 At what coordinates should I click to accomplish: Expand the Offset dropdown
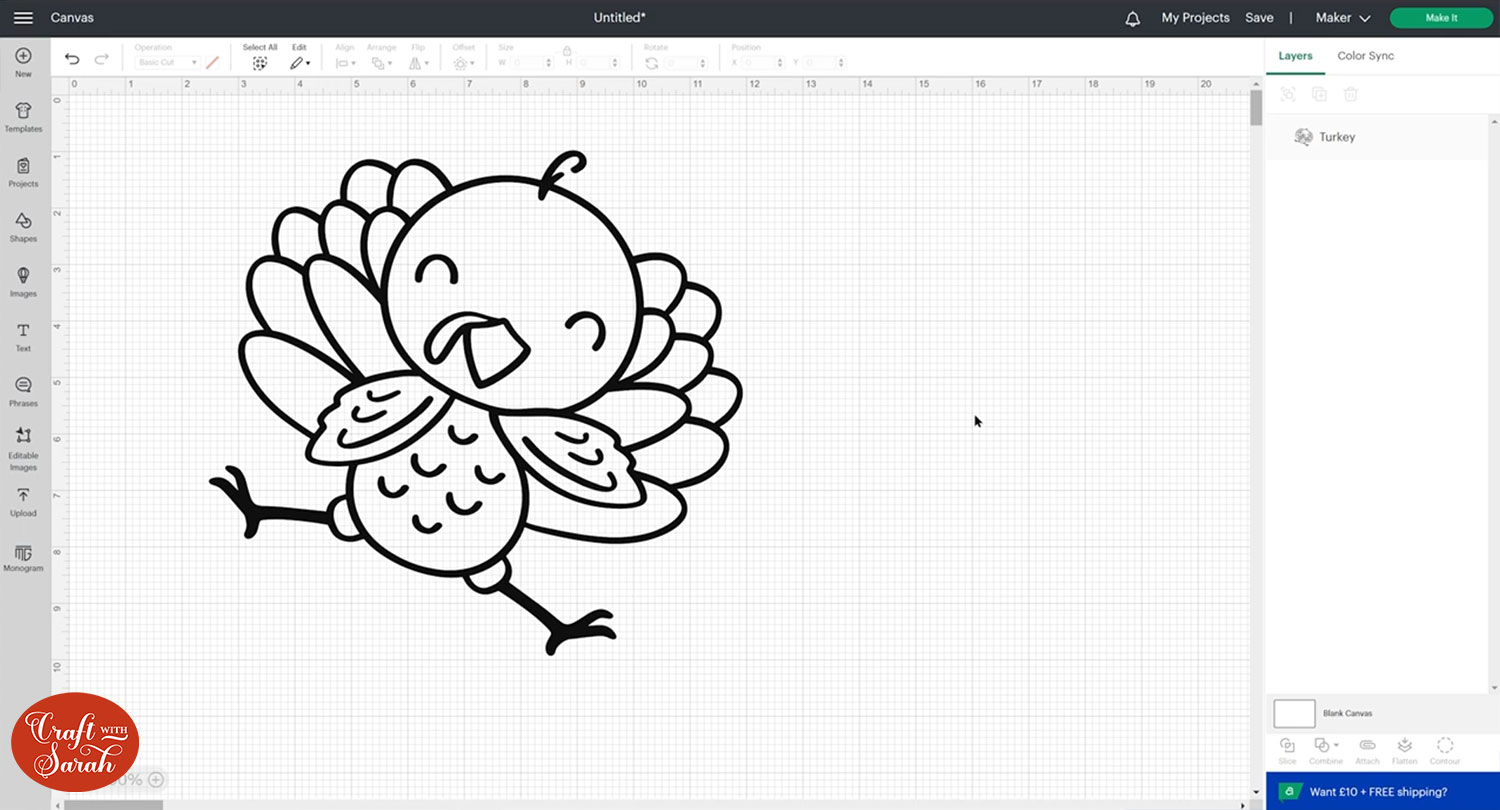[464, 63]
